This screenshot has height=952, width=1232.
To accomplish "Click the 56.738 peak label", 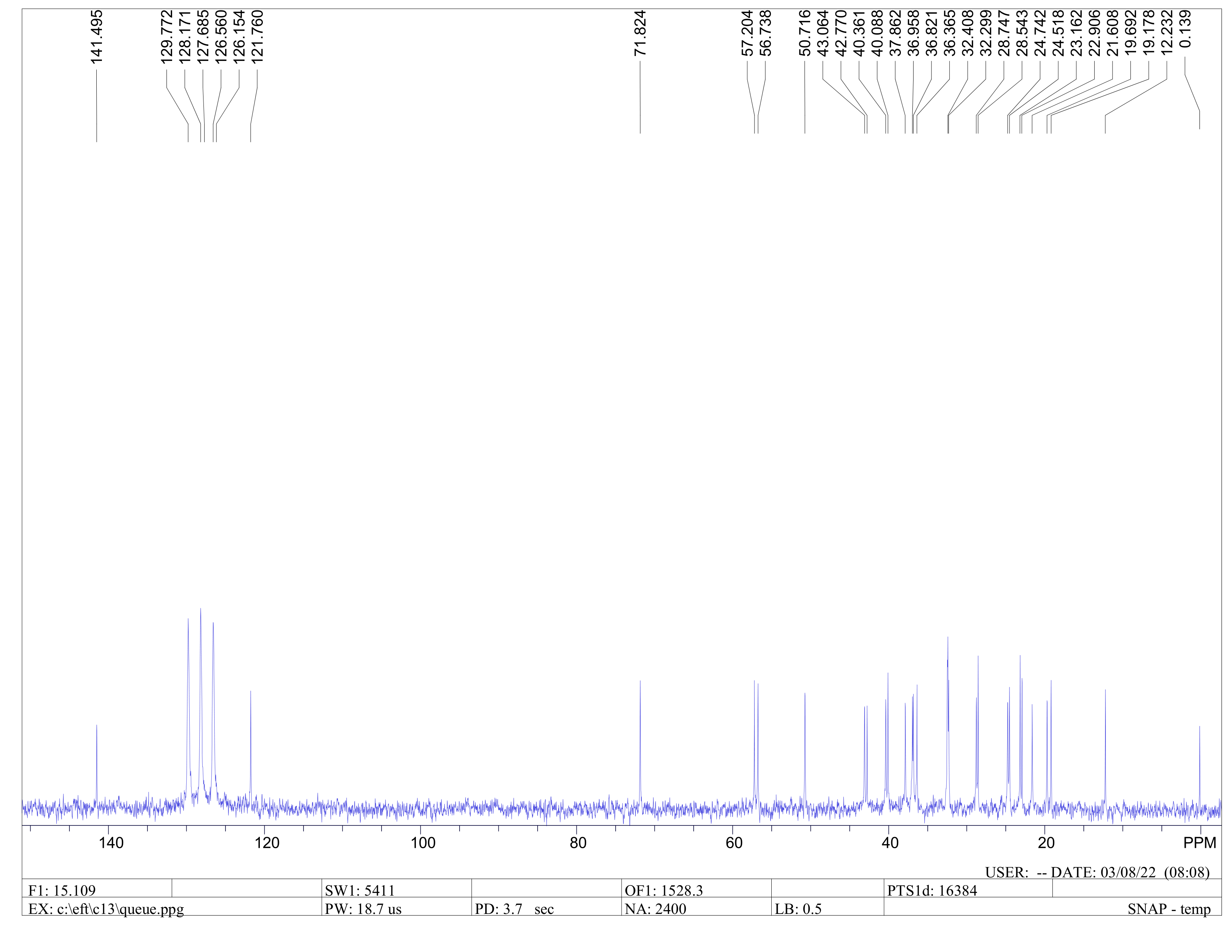I will 765,33.
